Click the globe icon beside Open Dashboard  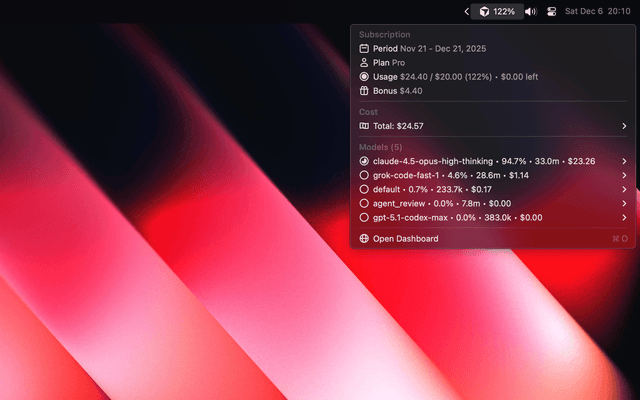(364, 239)
